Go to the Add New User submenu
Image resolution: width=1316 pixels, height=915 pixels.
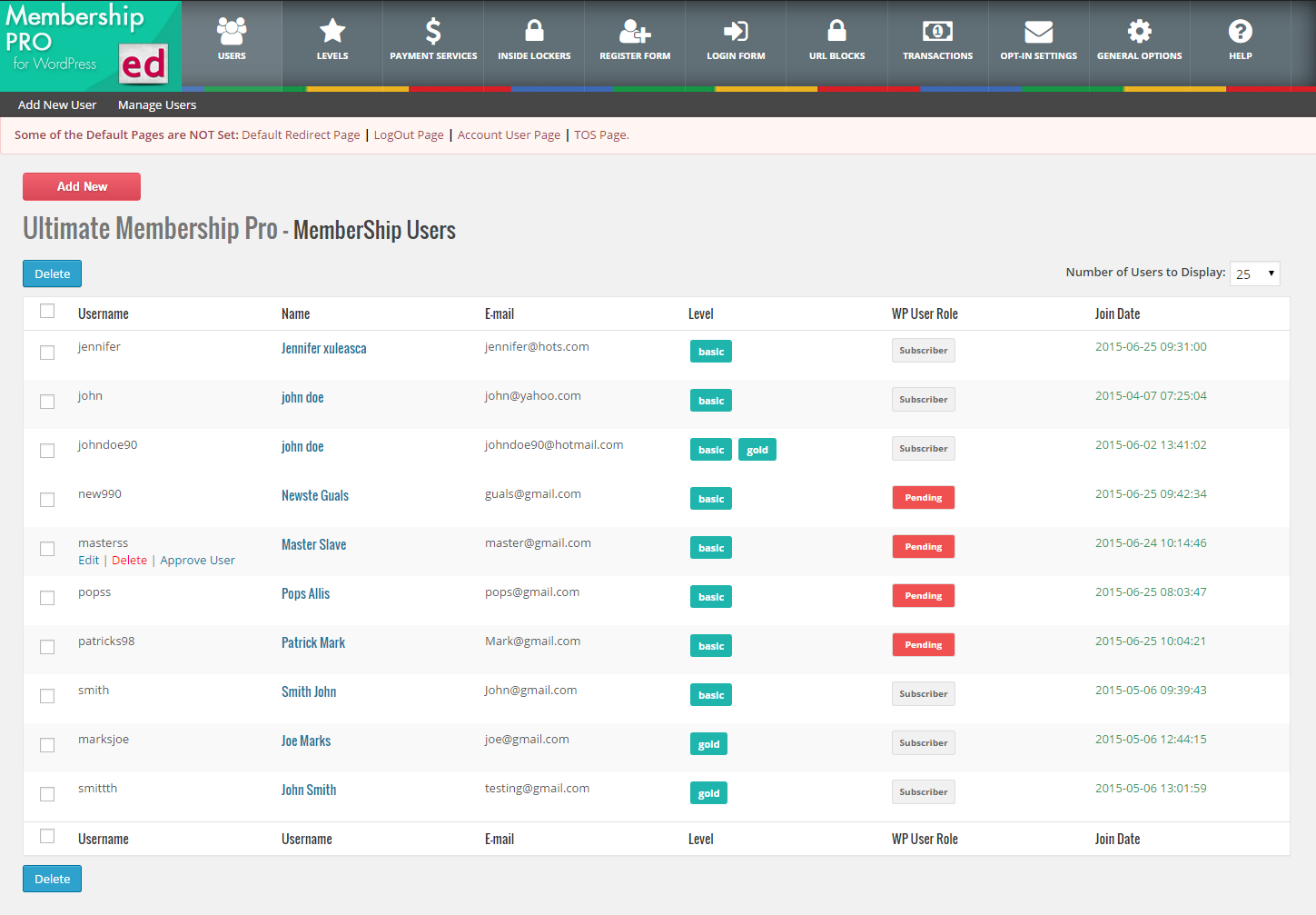(x=57, y=104)
